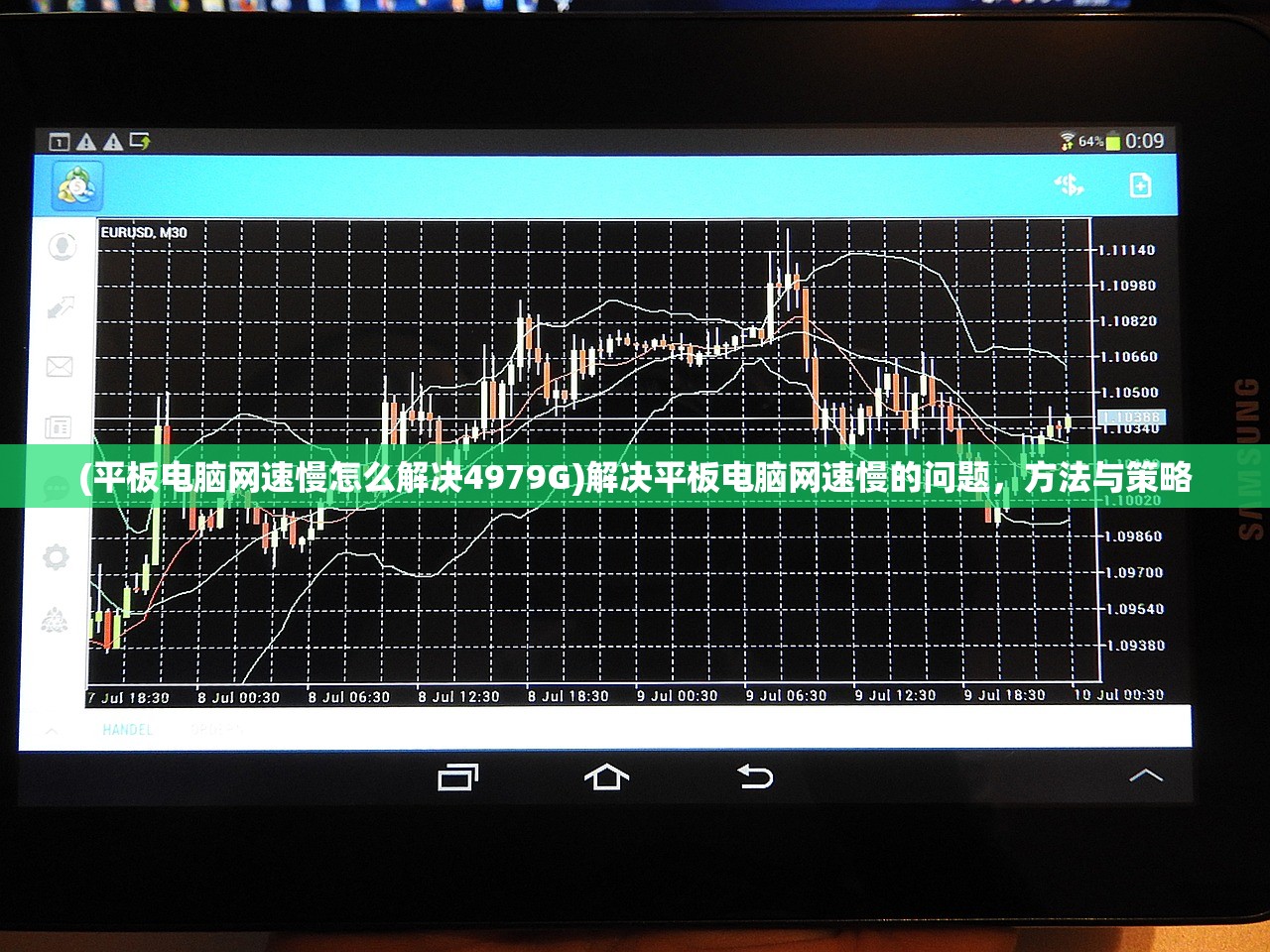1270x952 pixels.
Task: Expand the bottom panel chevron beside HANDEL
Action: [52, 731]
